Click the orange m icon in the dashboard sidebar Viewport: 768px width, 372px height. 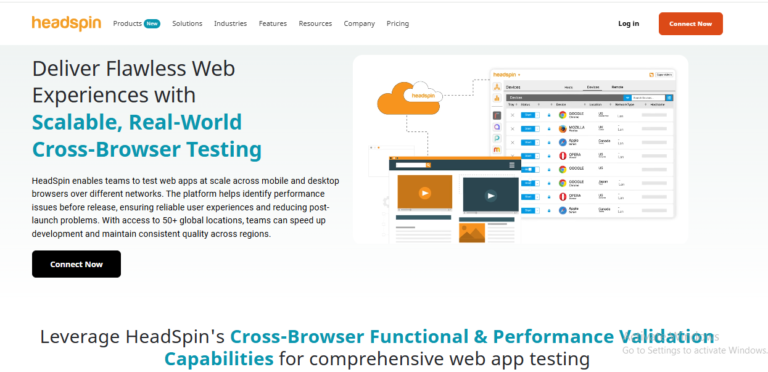coord(497,149)
